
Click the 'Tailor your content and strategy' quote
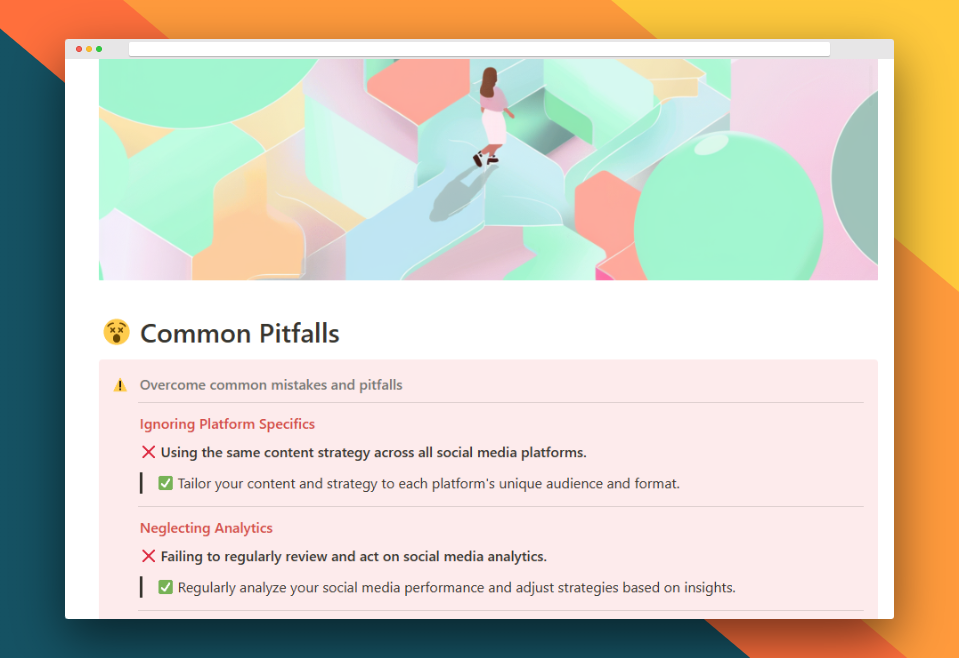tap(428, 484)
